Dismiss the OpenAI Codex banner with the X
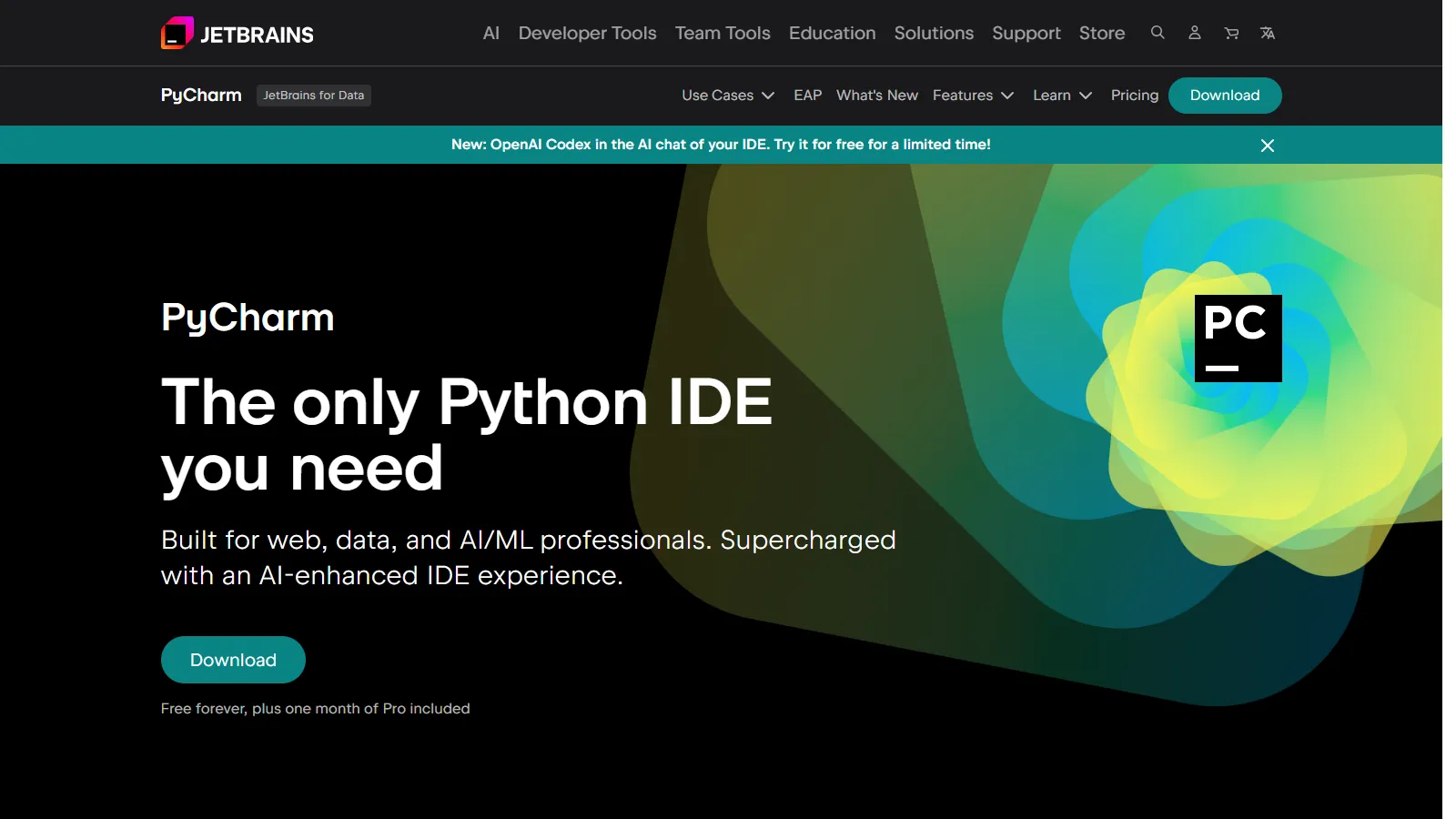Viewport: 1456px width, 819px height. click(1267, 145)
